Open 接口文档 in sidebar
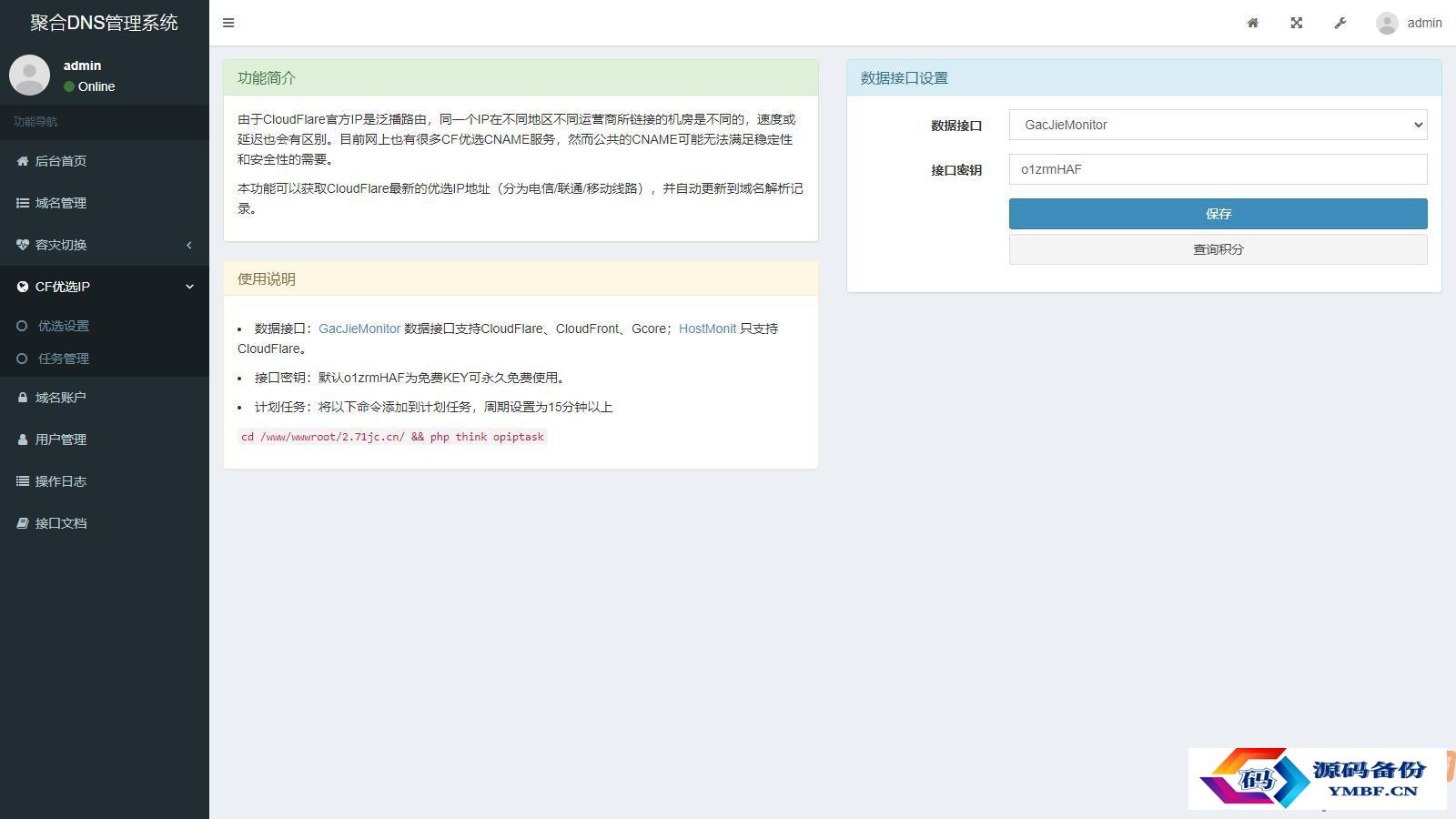Viewport: 1456px width, 819px height. point(105,523)
